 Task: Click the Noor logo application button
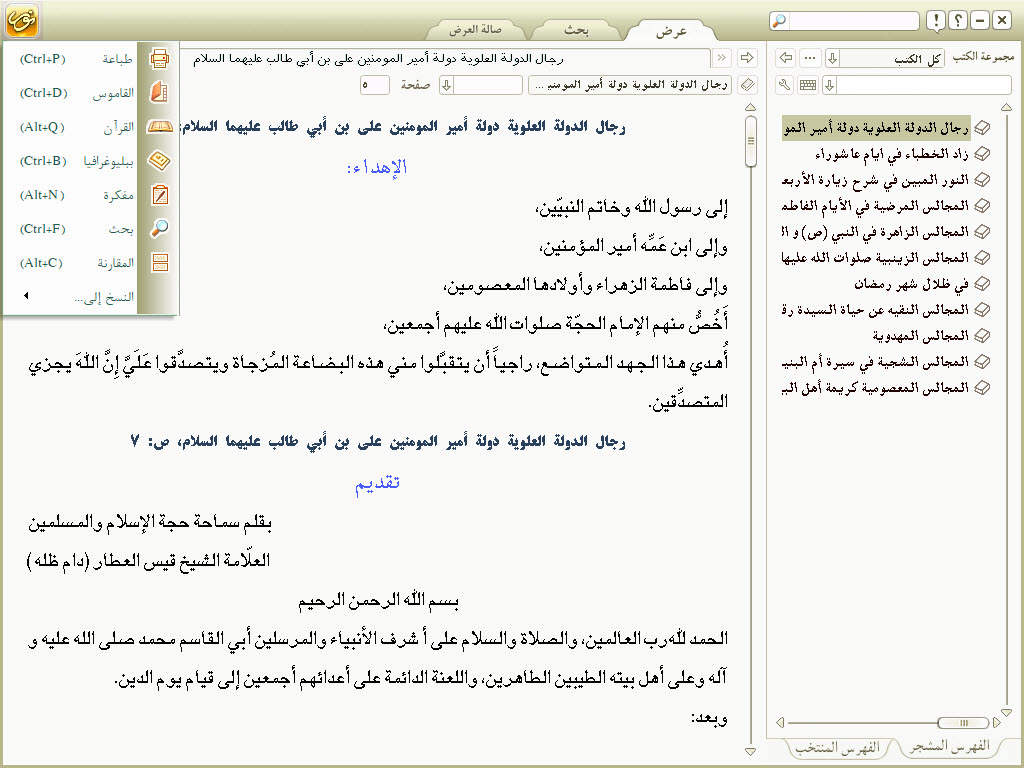point(20,20)
